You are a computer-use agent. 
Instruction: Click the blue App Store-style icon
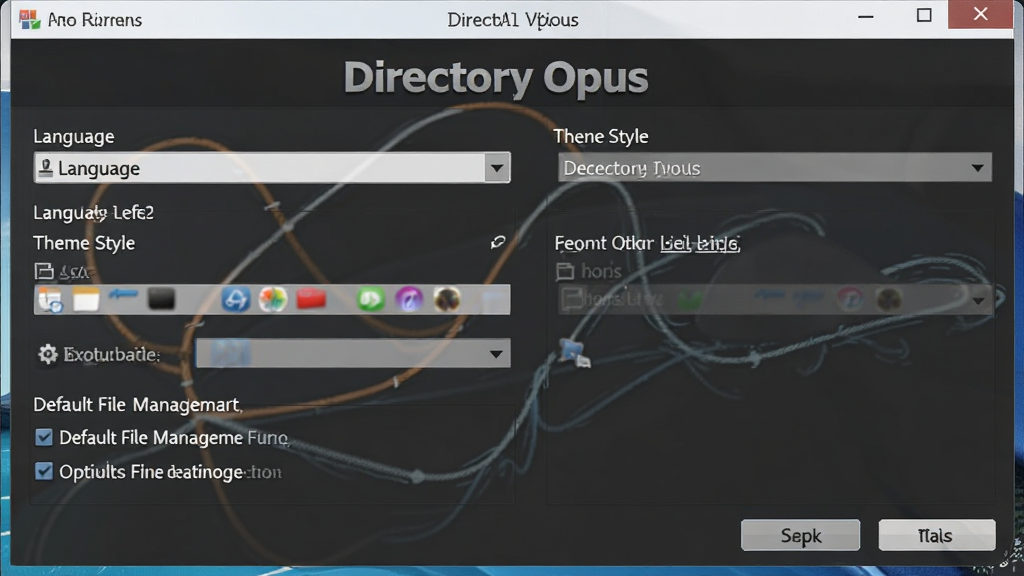236,300
